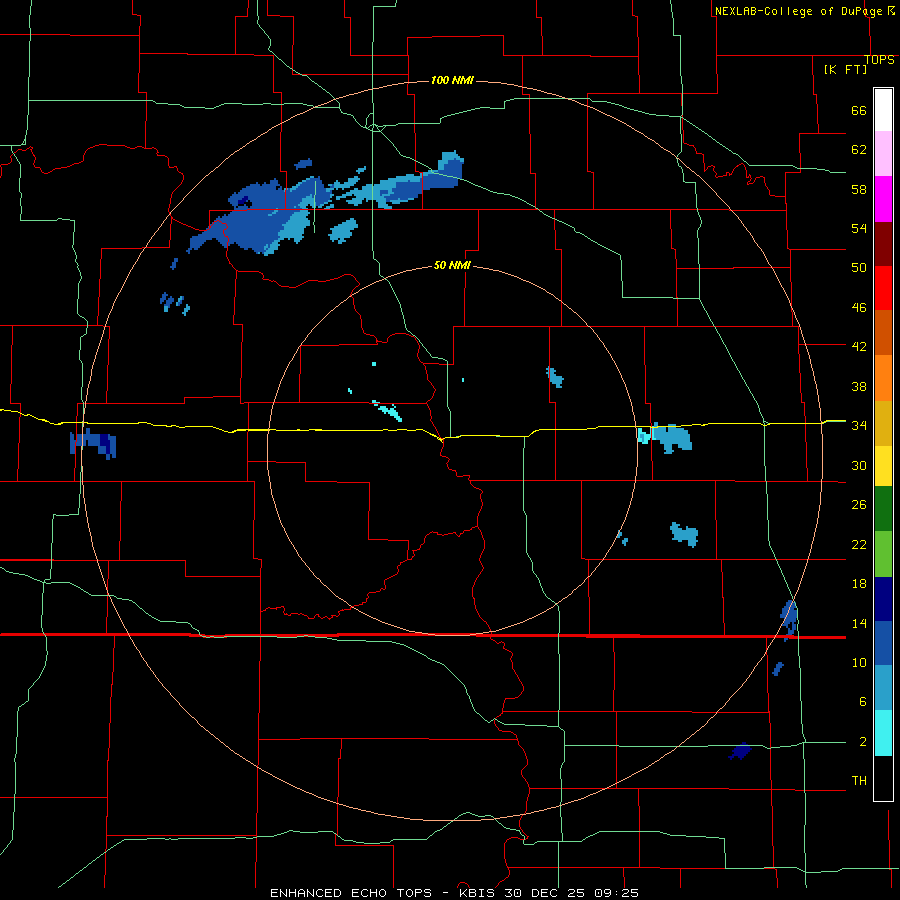
Task: Click the dark orange 46 K FT swatch
Action: [x=883, y=332]
